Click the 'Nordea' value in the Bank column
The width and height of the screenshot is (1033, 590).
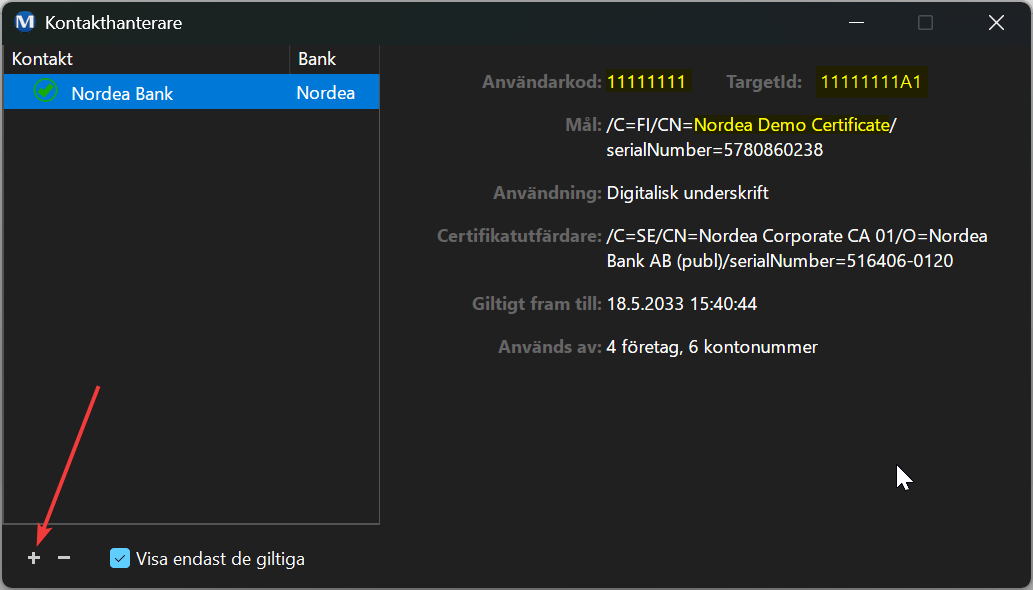[x=325, y=93]
